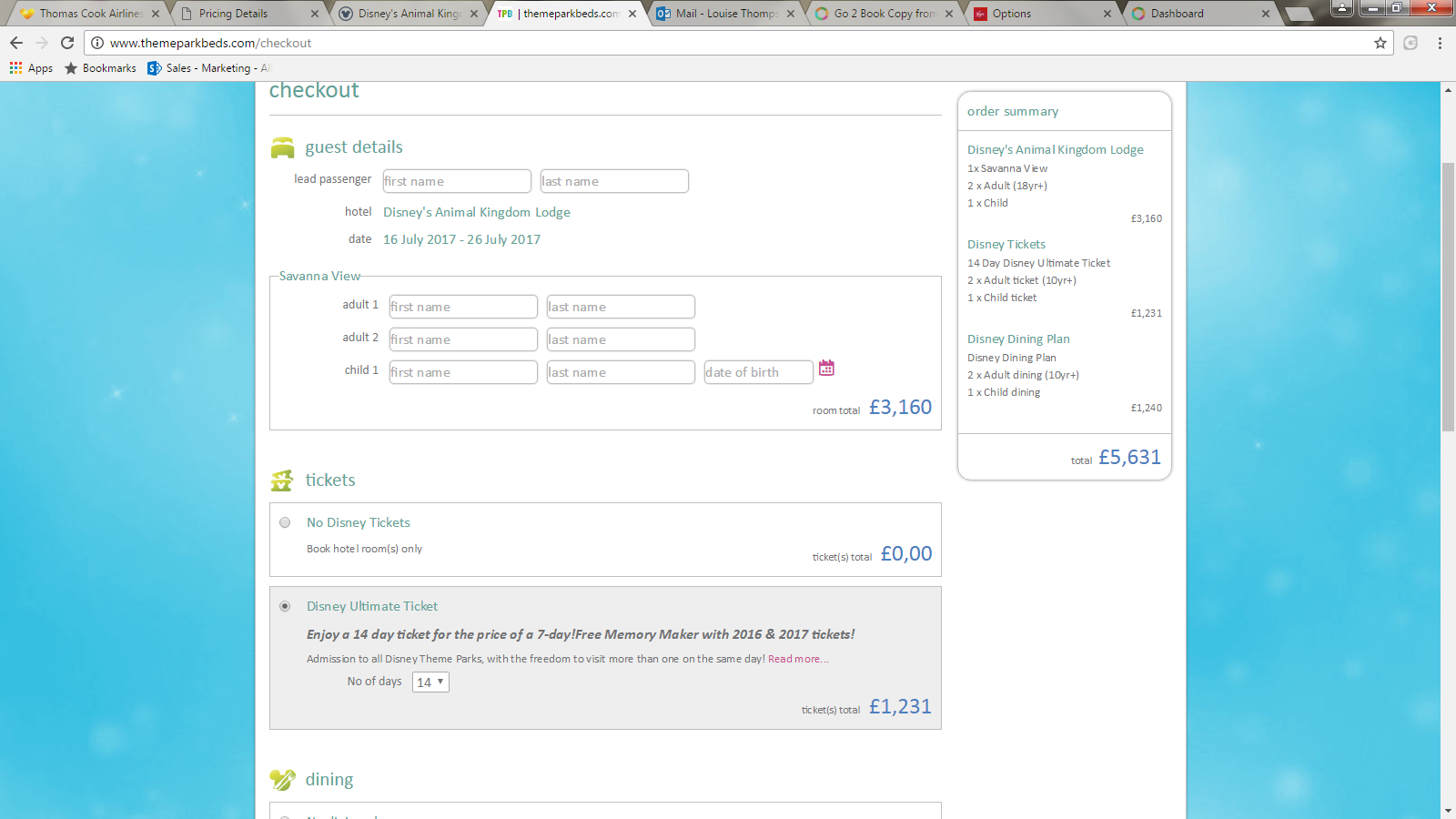Close the Mail - Louise Thompson tab
Viewport: 1456px width, 819px height.
click(791, 14)
